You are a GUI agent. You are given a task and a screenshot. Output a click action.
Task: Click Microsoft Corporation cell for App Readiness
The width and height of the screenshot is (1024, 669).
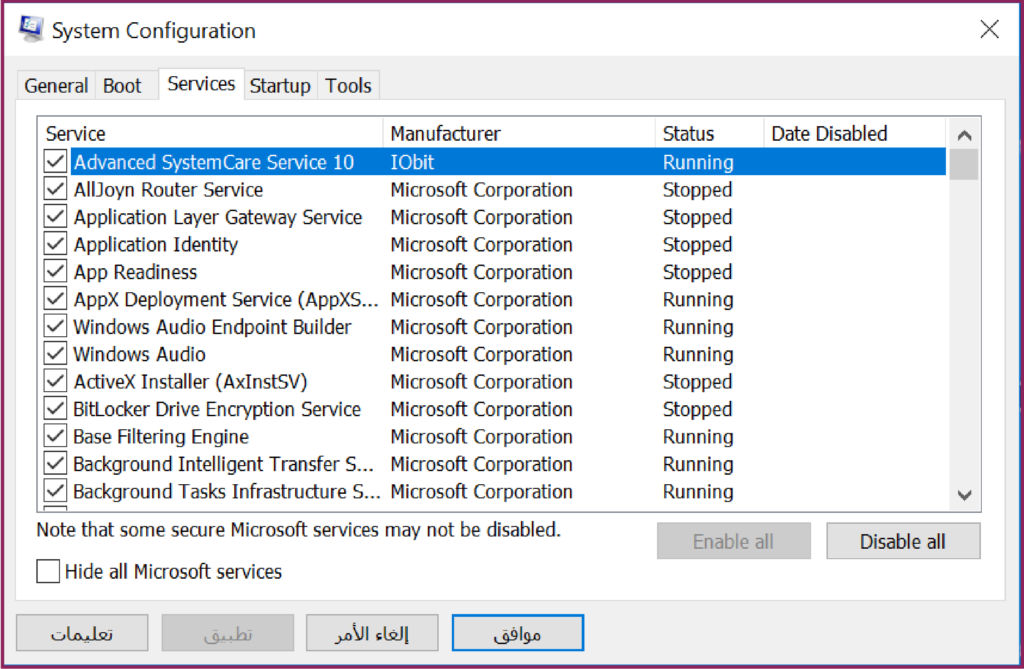click(x=481, y=272)
